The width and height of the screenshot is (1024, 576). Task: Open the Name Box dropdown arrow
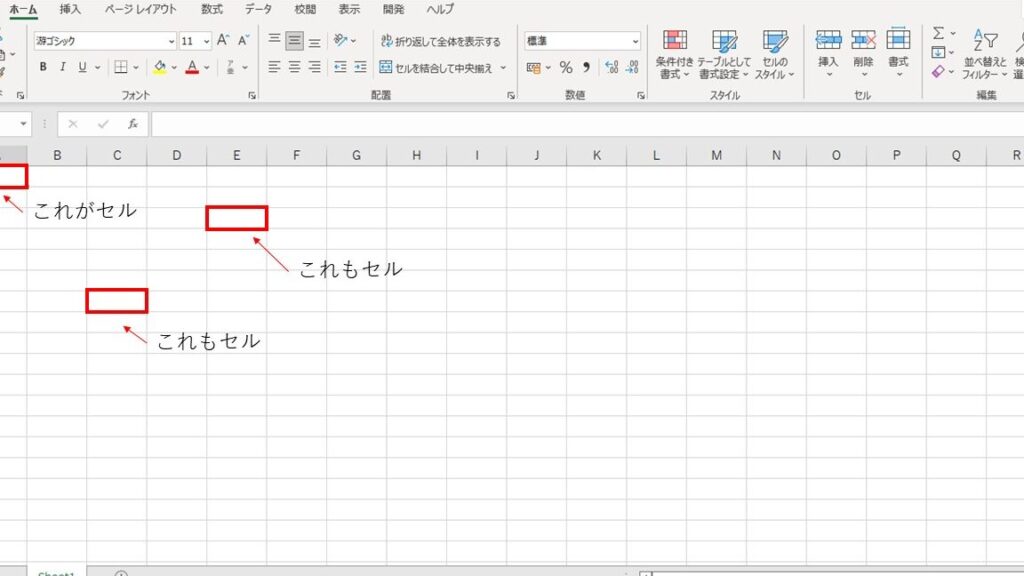click(x=24, y=124)
